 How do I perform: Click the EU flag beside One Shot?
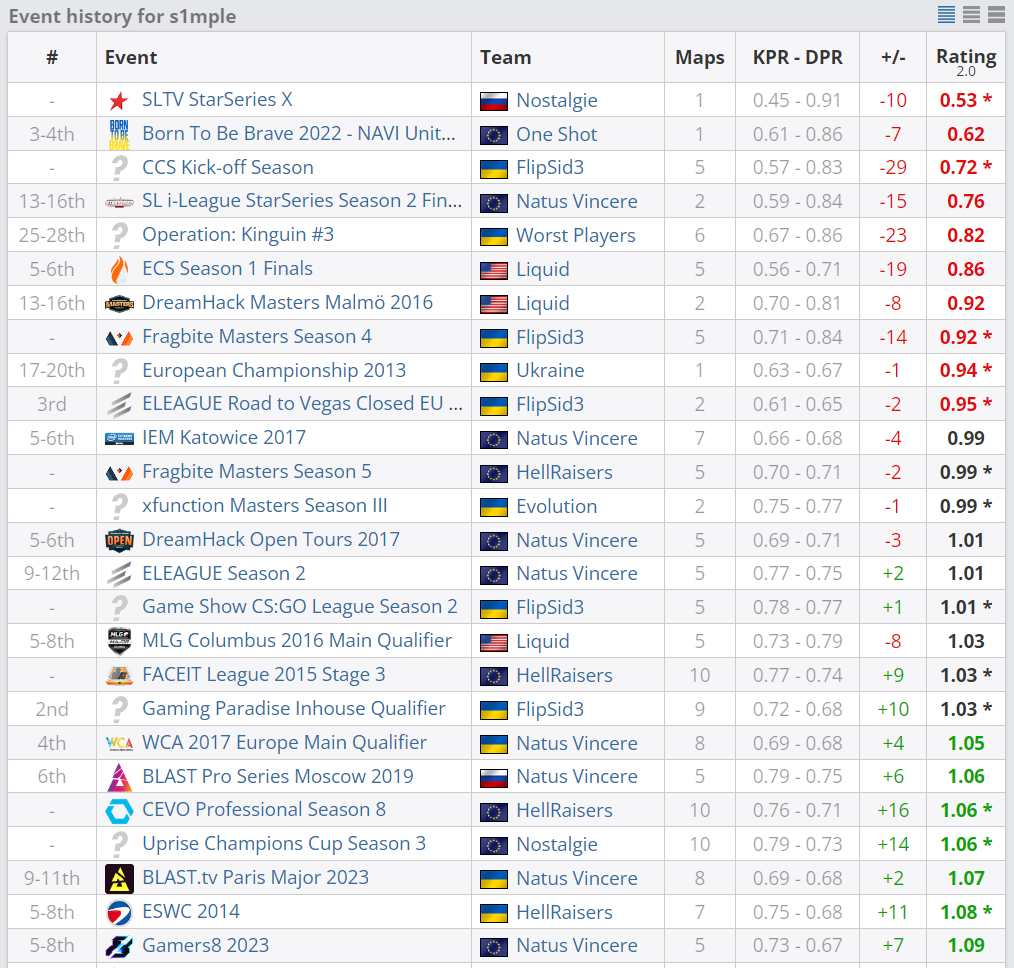(x=493, y=134)
